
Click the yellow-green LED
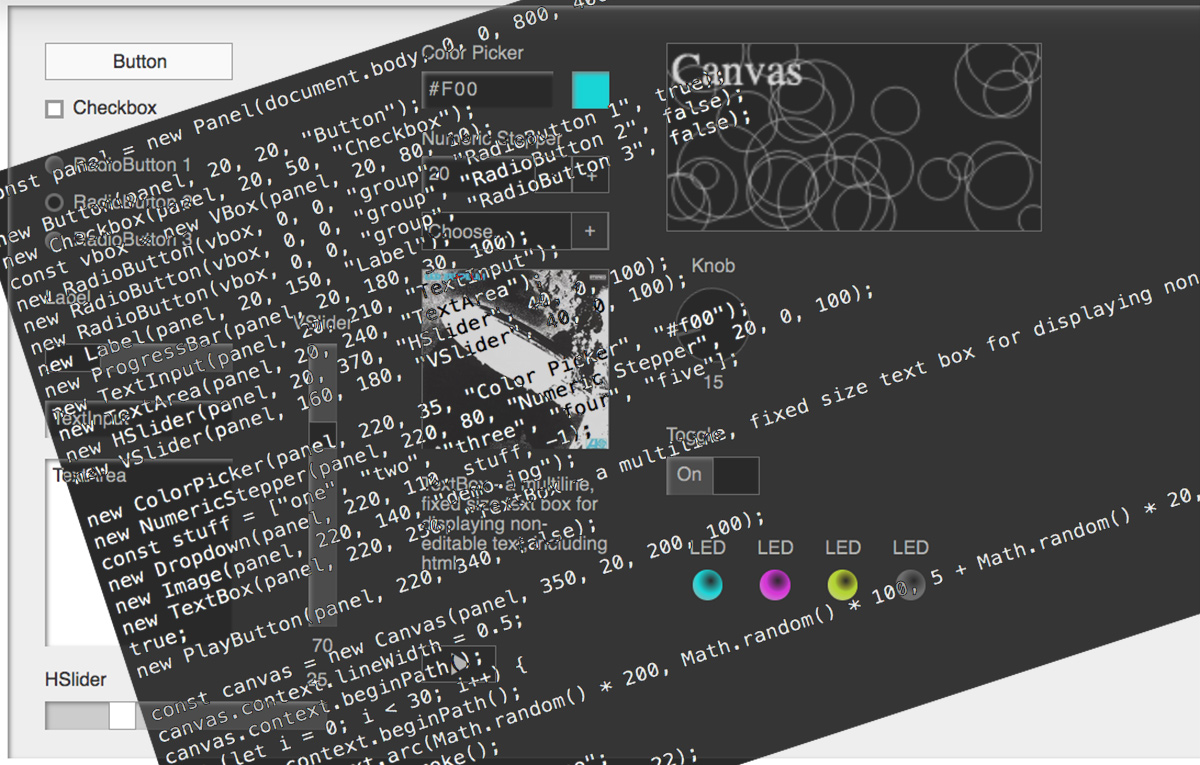tap(842, 584)
